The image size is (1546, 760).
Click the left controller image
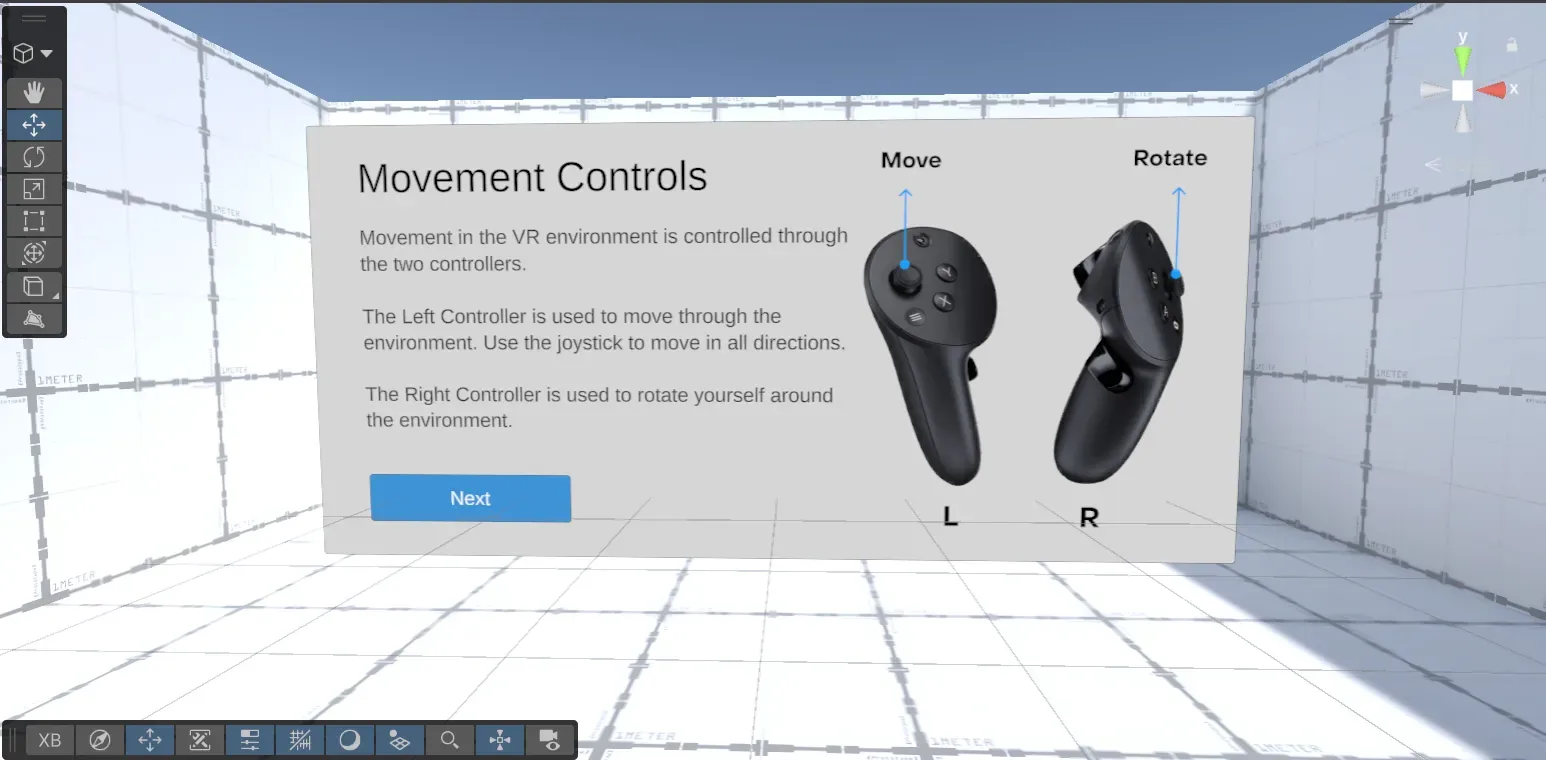(x=931, y=355)
